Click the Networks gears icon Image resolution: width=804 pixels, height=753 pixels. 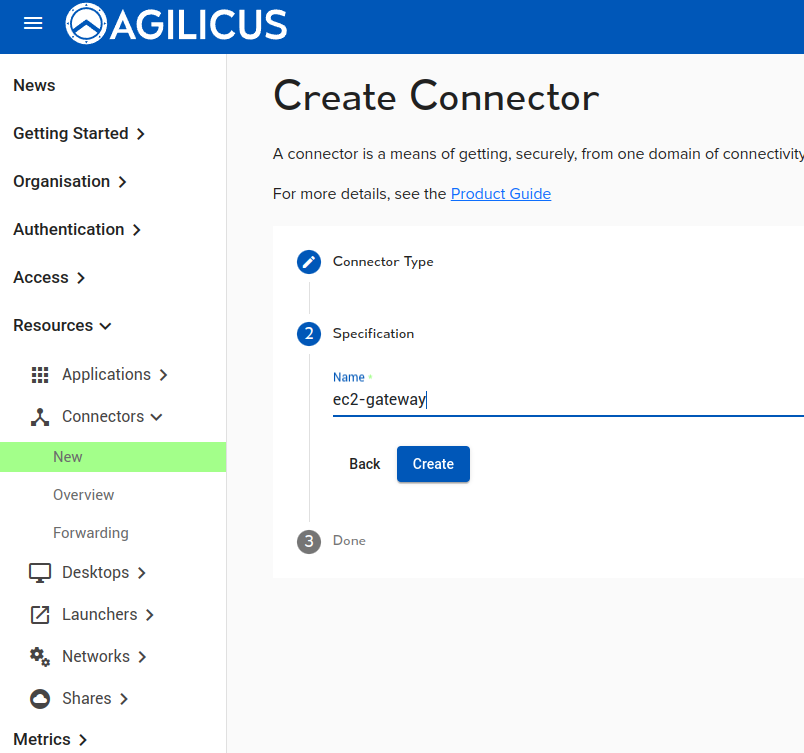tap(40, 657)
